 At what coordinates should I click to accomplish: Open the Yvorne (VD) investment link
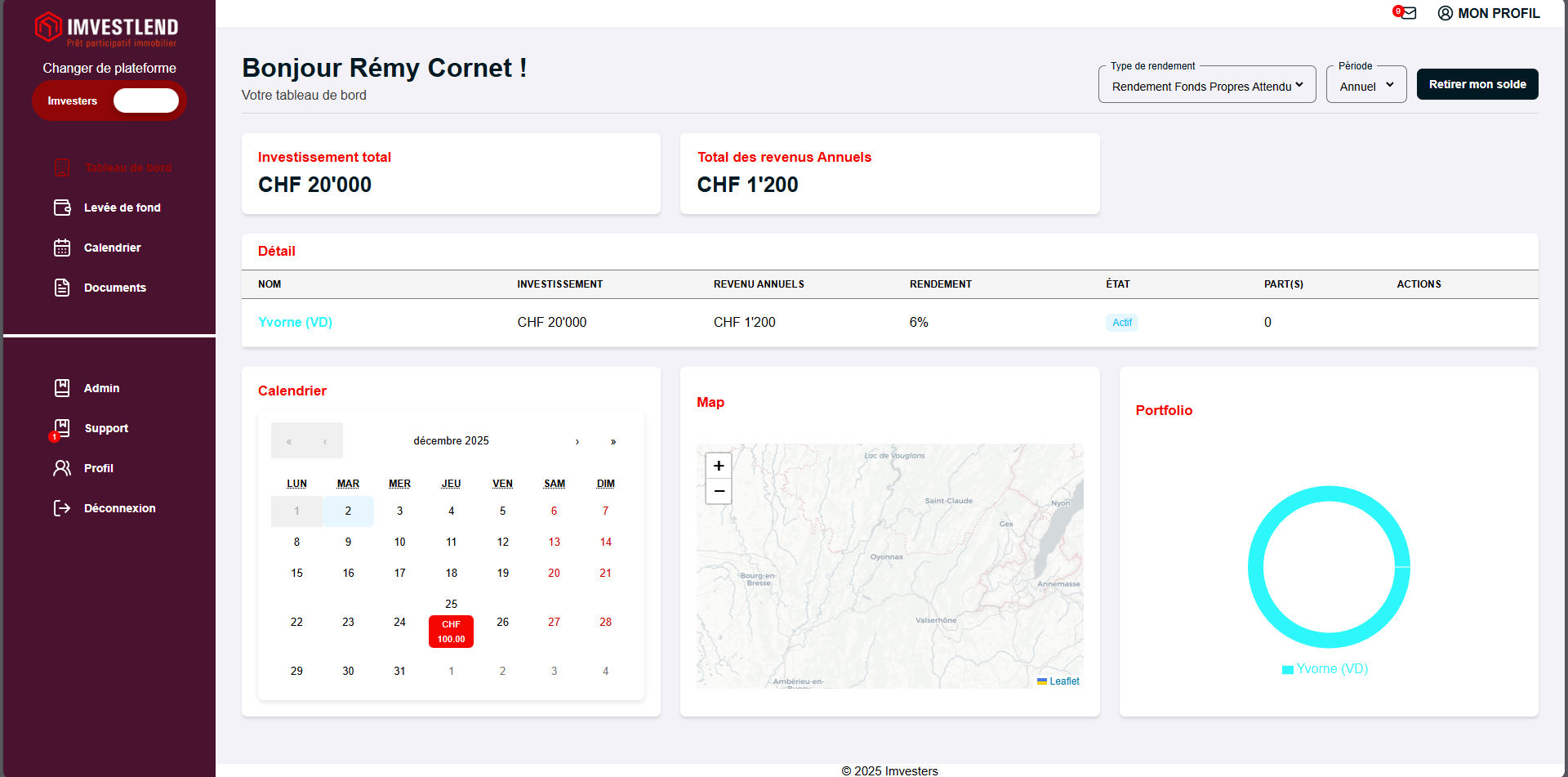pyautogui.click(x=295, y=322)
